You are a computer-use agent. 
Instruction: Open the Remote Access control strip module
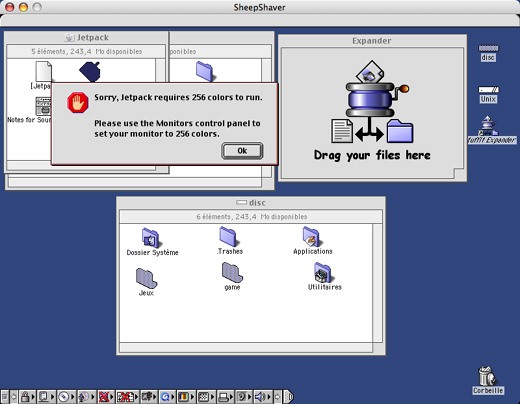pos(86,397)
